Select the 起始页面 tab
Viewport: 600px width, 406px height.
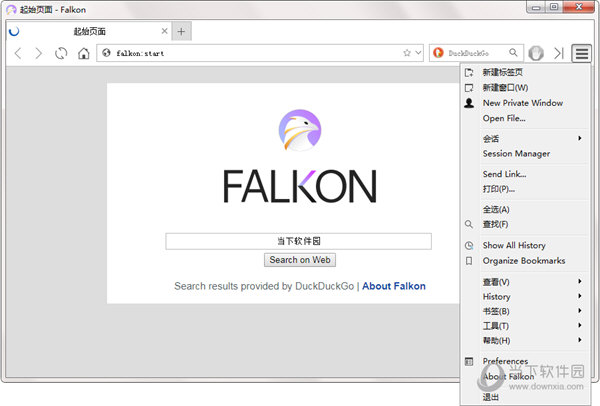[x=89, y=31]
